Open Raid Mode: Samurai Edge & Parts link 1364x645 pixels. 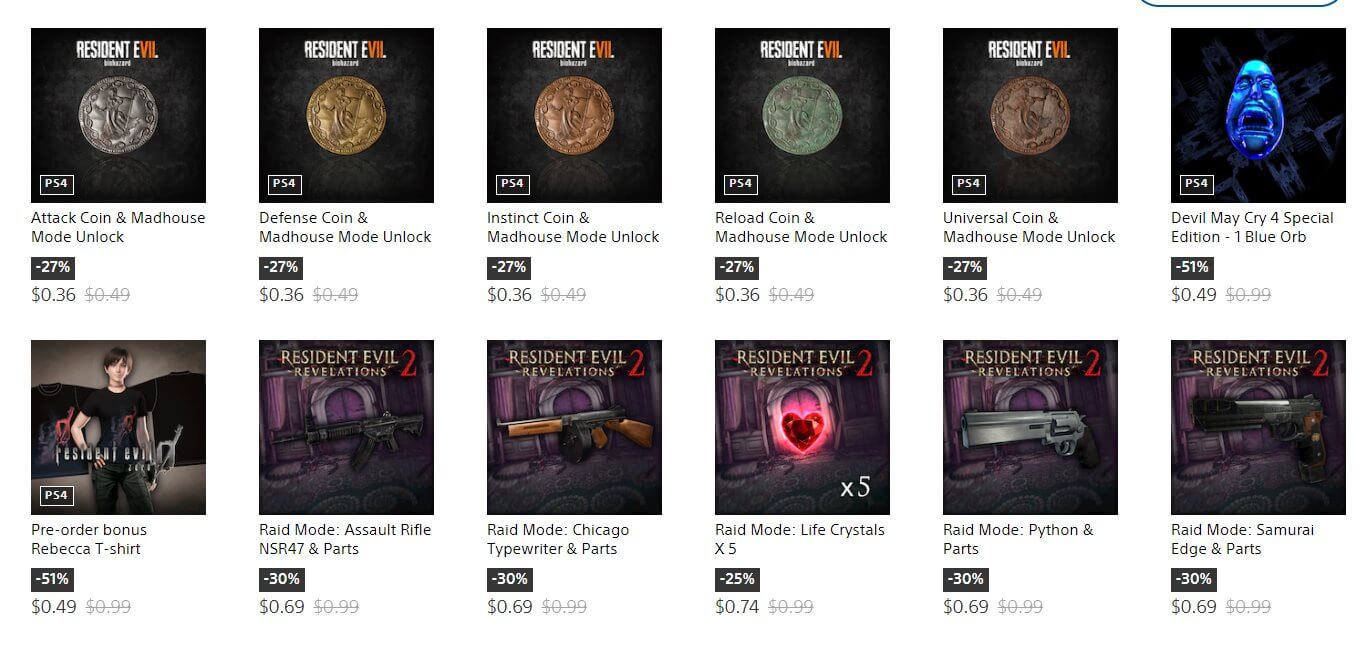[x=1243, y=539]
